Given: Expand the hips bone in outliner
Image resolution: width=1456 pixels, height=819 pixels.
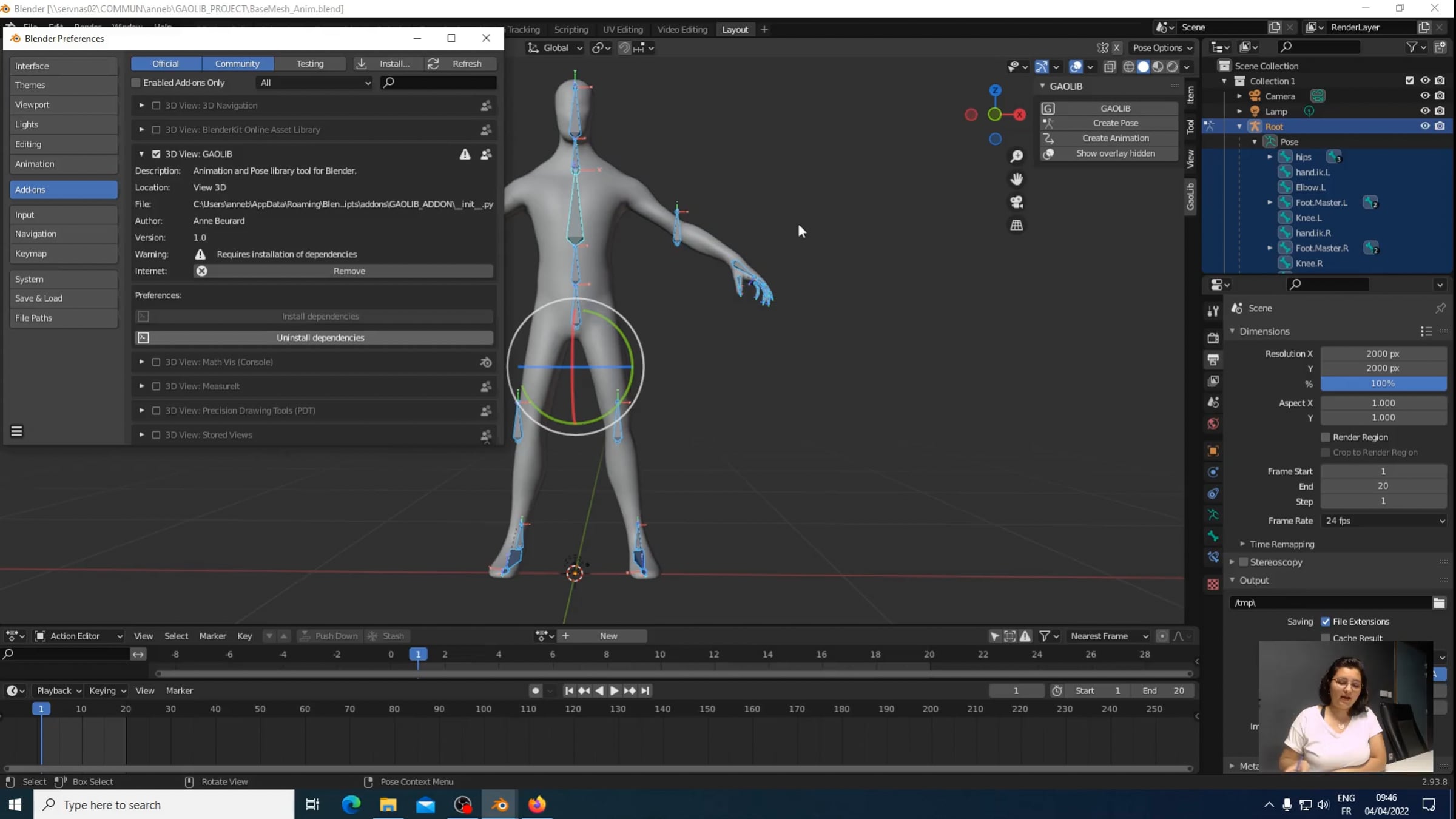Looking at the screenshot, I should click(x=1270, y=157).
